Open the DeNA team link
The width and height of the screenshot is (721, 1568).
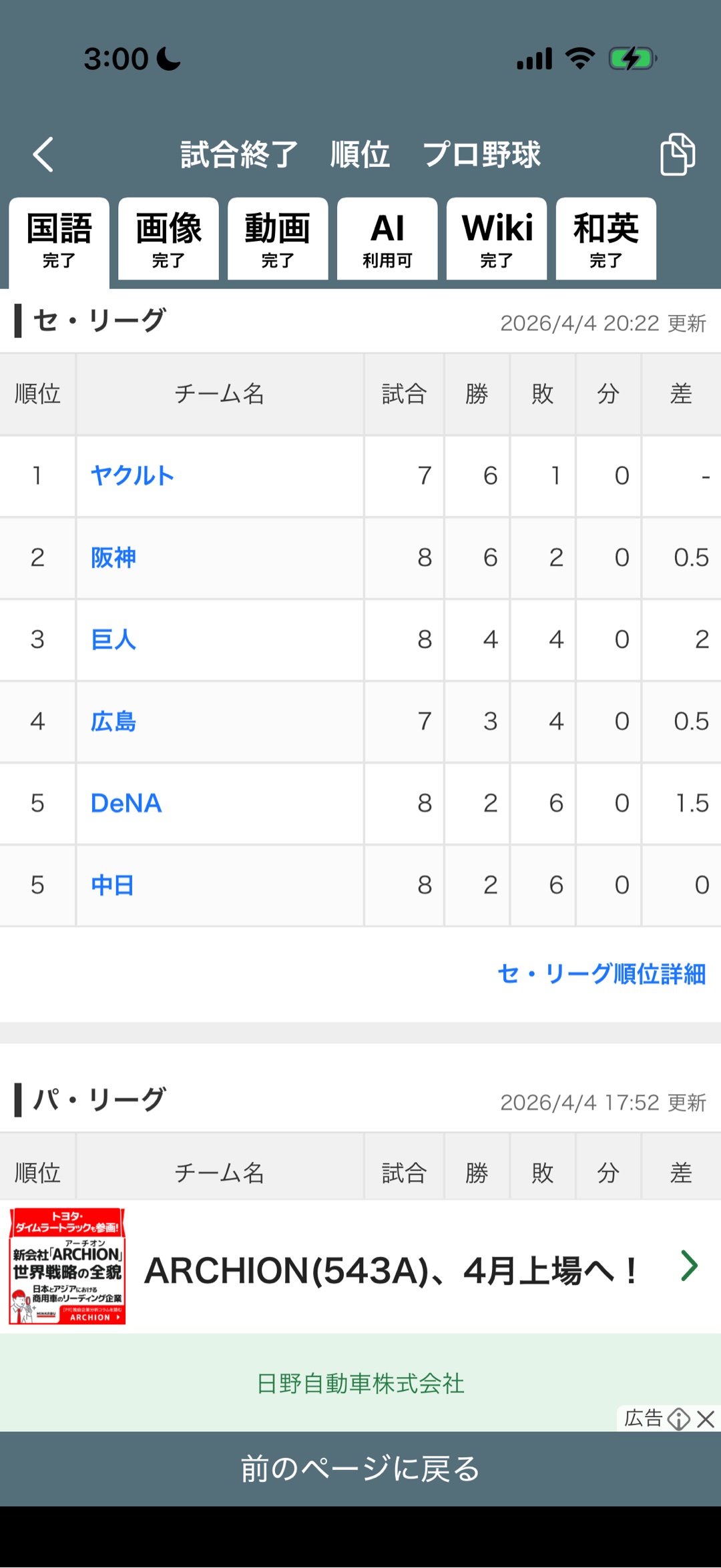point(126,803)
